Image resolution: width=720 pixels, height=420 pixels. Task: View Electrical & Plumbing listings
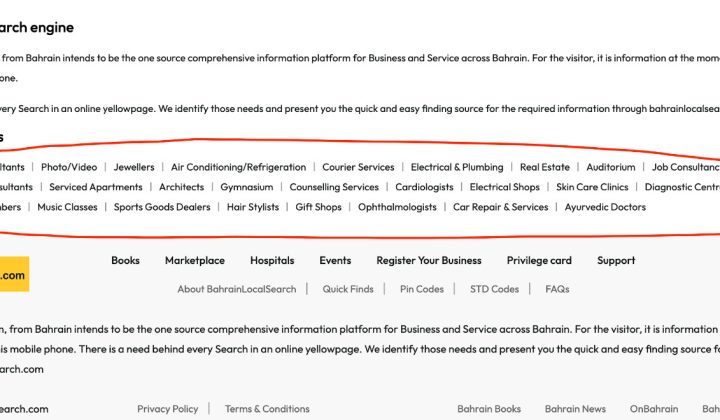pyautogui.click(x=457, y=167)
